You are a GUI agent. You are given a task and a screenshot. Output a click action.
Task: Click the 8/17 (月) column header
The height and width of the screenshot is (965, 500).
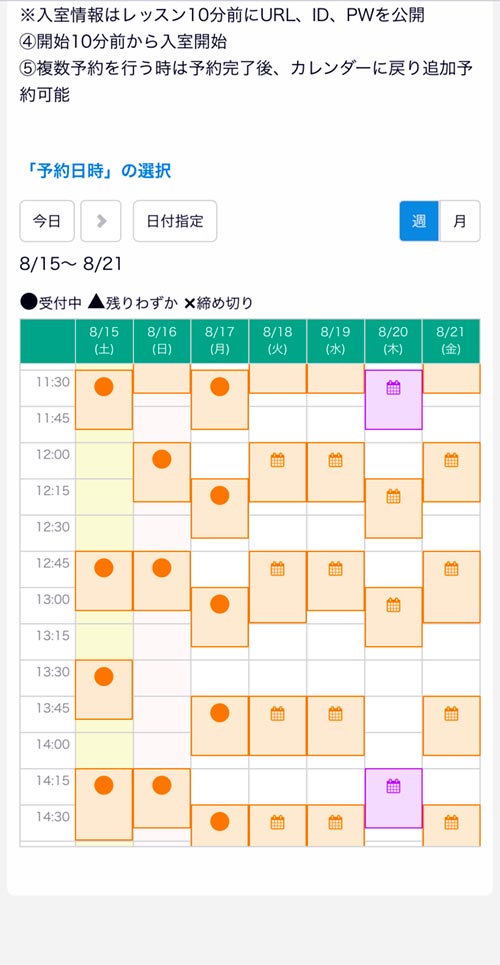[220, 341]
